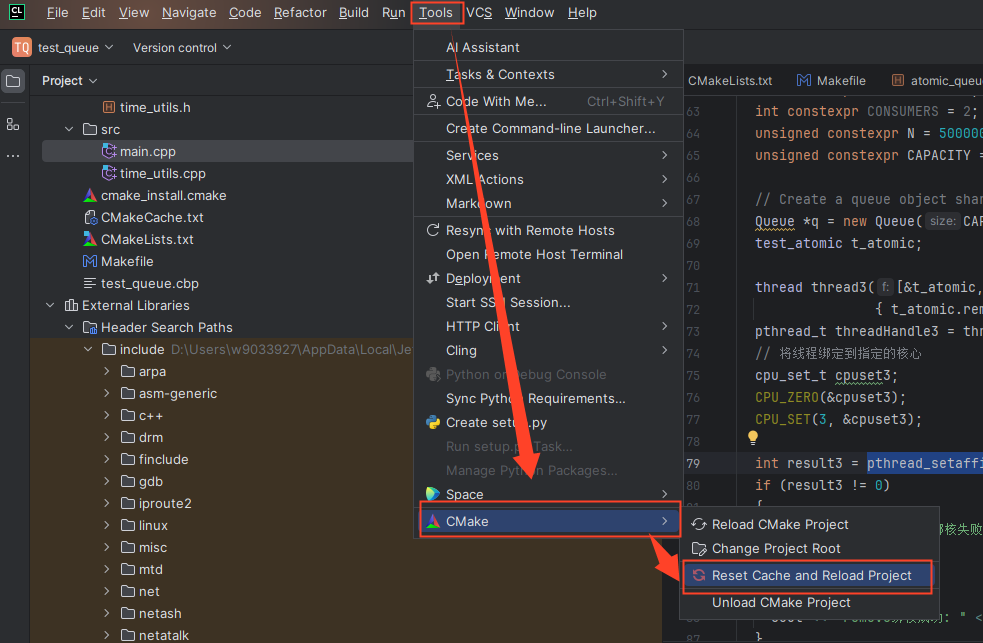Open the Project view dropdown
The image size is (983, 643).
[x=70, y=81]
